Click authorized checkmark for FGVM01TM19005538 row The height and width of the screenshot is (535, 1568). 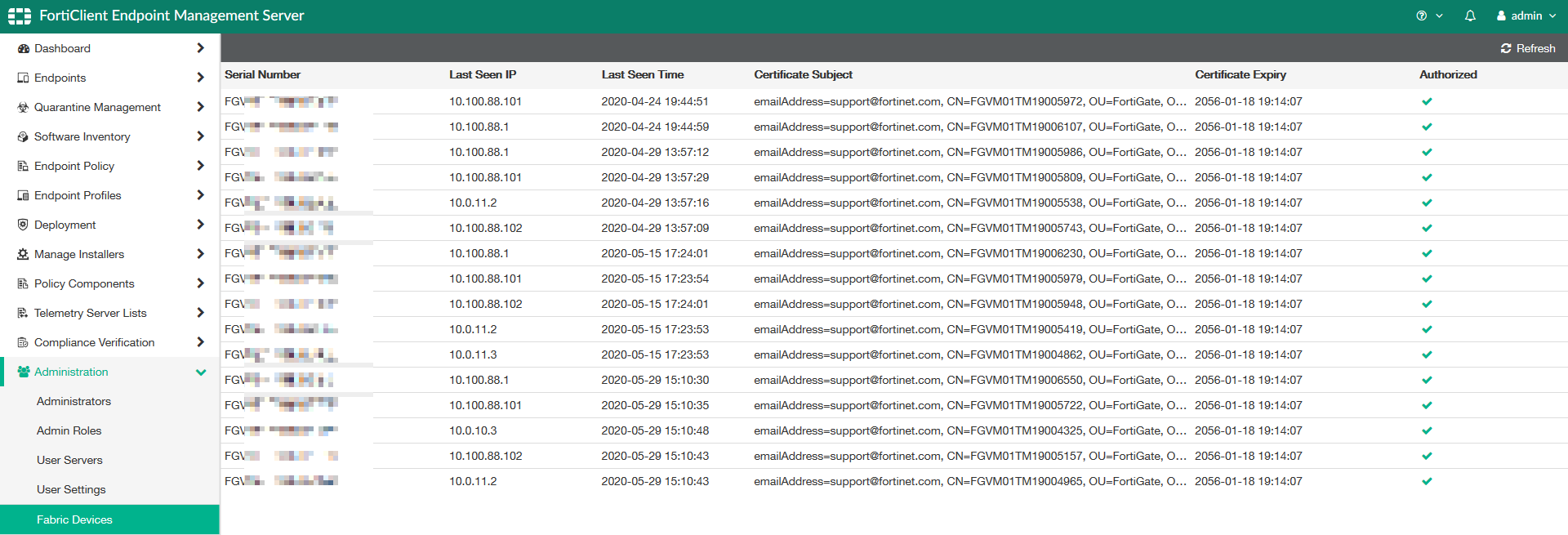(1427, 203)
